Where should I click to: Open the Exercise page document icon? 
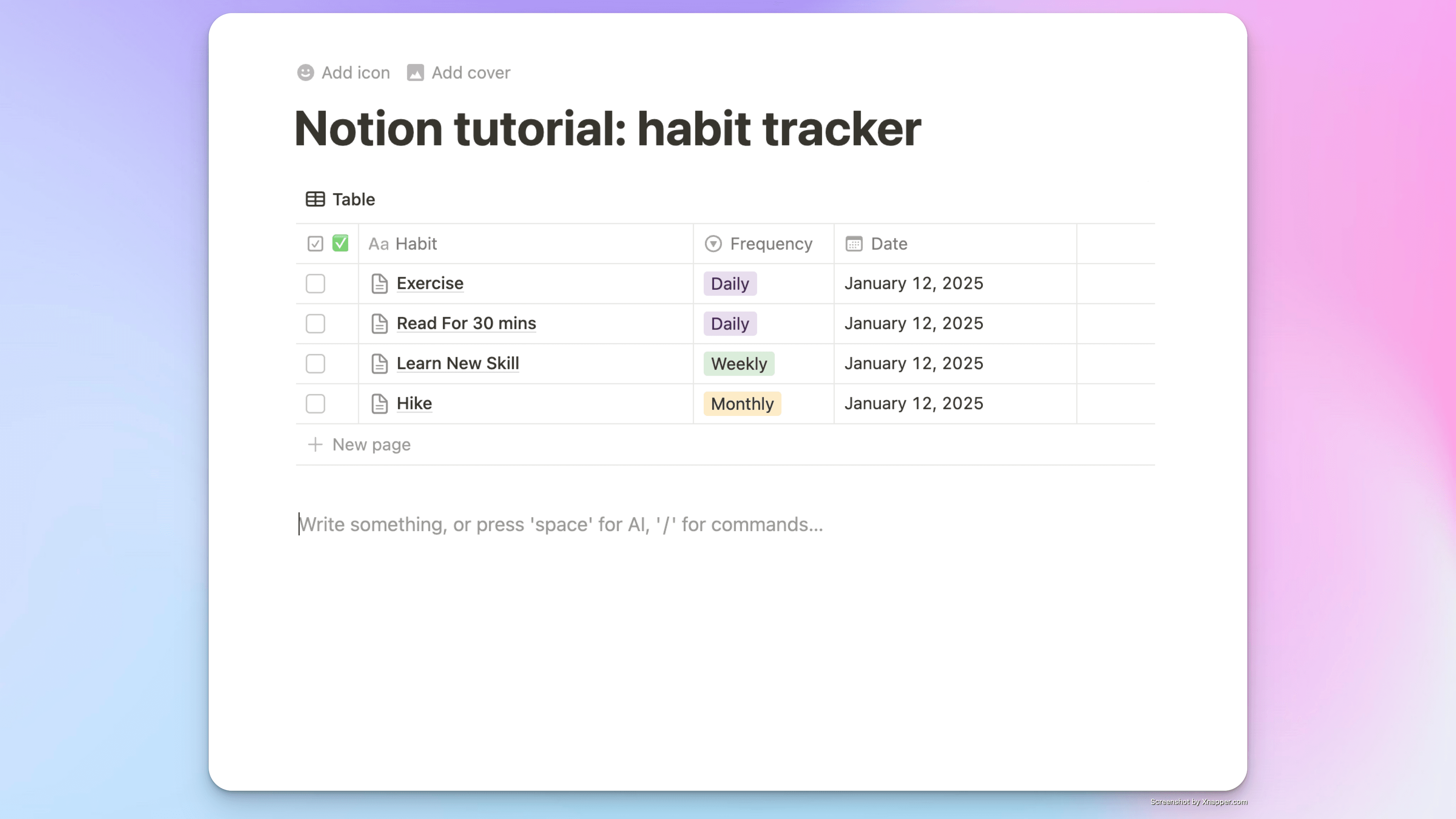pyautogui.click(x=379, y=284)
